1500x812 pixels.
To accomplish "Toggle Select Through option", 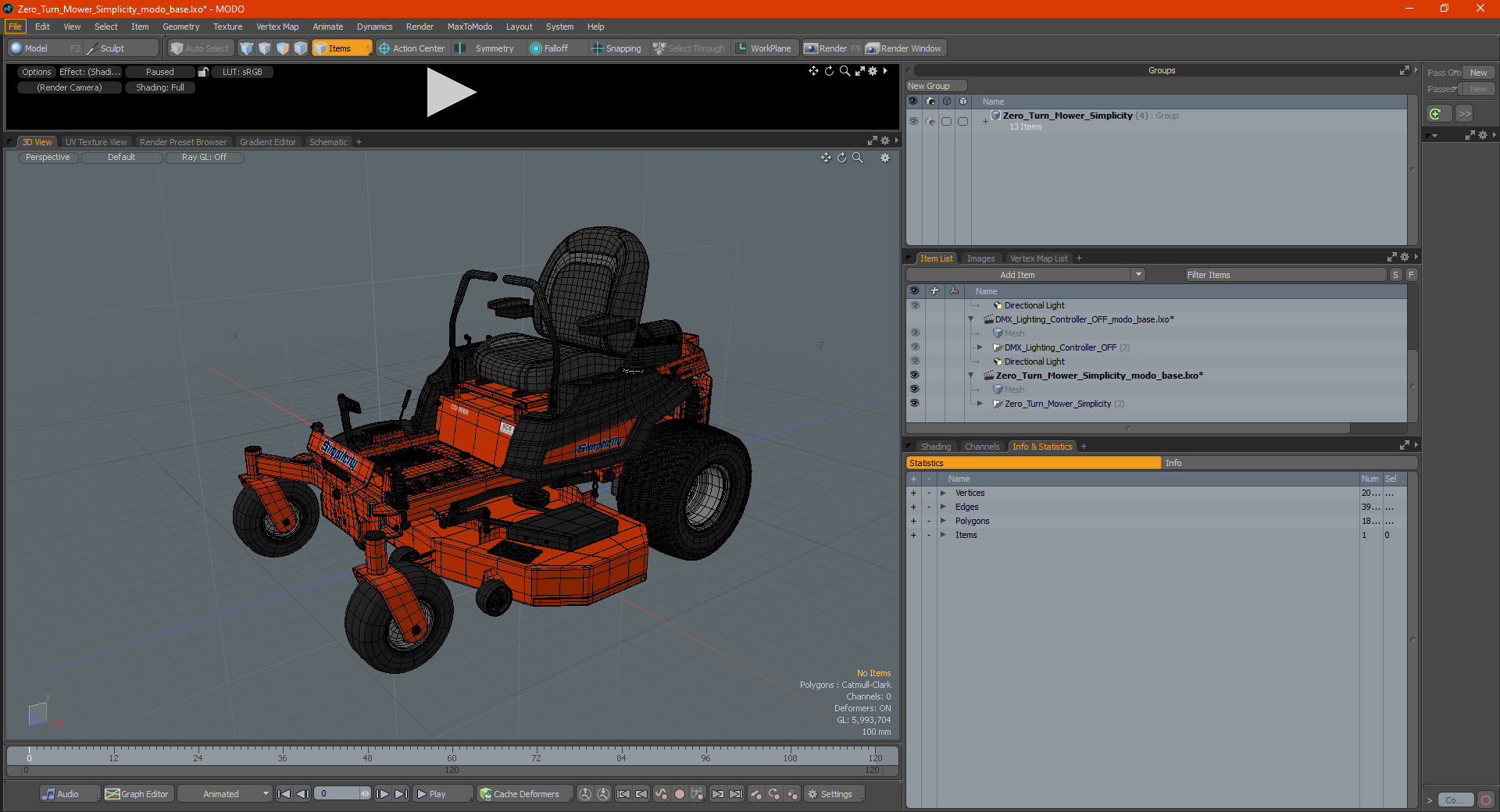I will [x=689, y=48].
